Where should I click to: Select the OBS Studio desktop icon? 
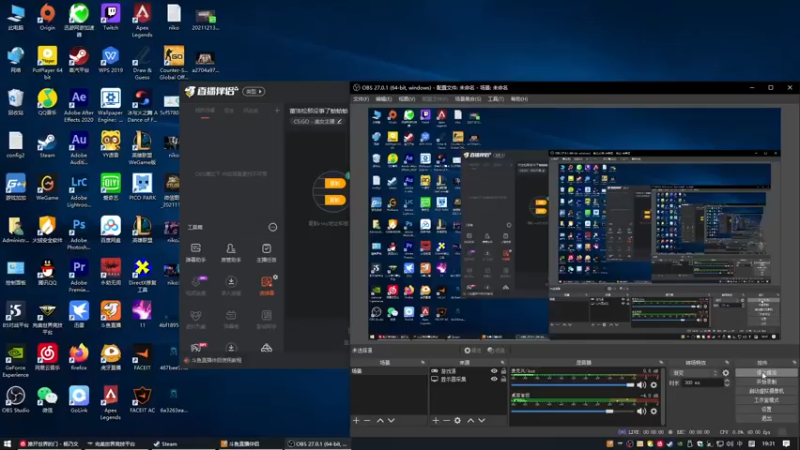click(x=15, y=399)
